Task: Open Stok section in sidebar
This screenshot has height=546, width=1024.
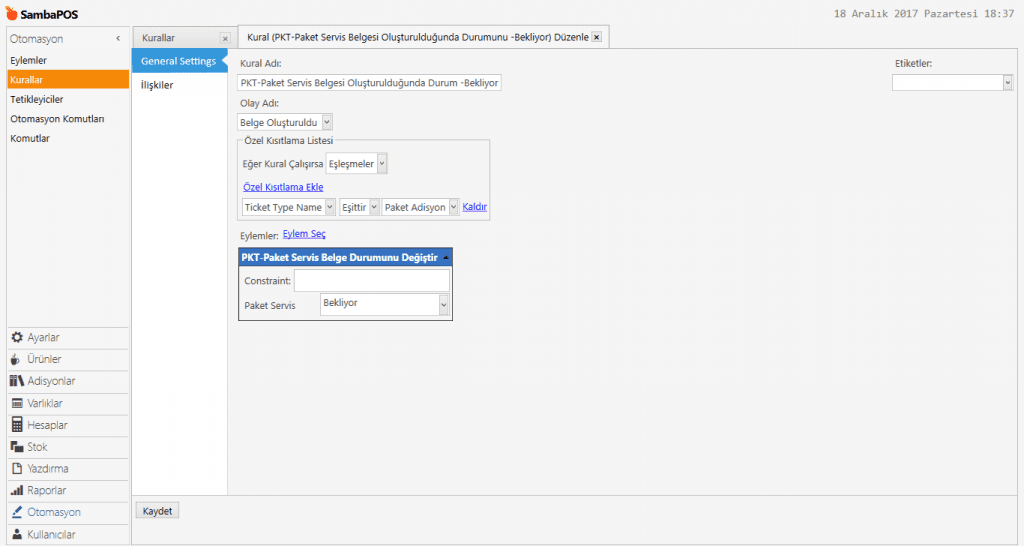Action: point(38,447)
